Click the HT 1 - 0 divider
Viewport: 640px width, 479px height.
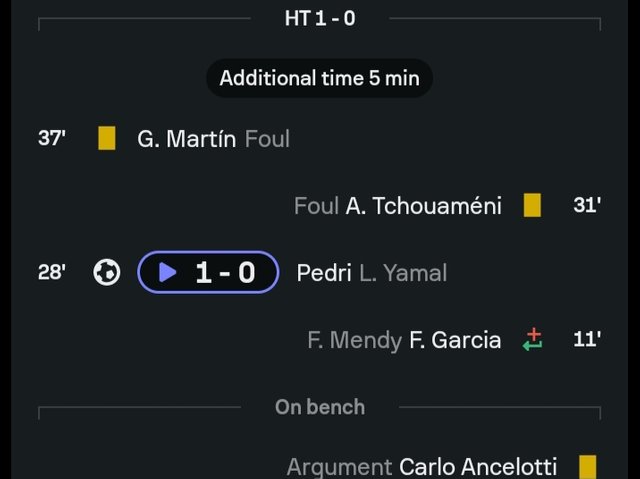[320, 18]
